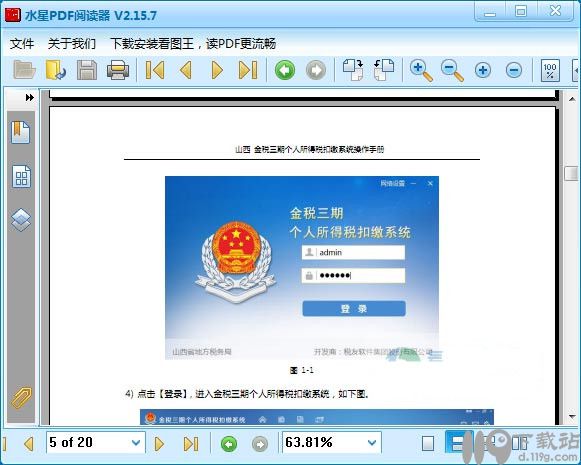Rotate page counterclockwise icon
The width and height of the screenshot is (581, 465).
coord(384,70)
